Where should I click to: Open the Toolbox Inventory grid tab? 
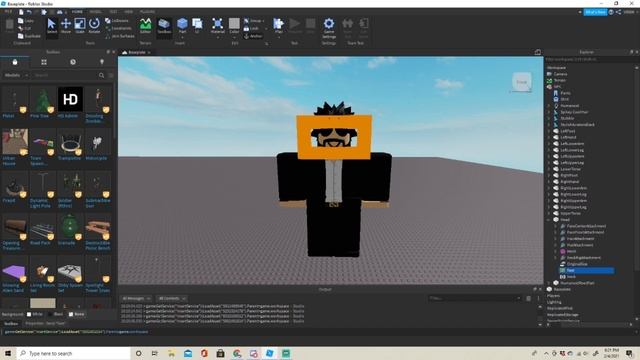pos(44,62)
